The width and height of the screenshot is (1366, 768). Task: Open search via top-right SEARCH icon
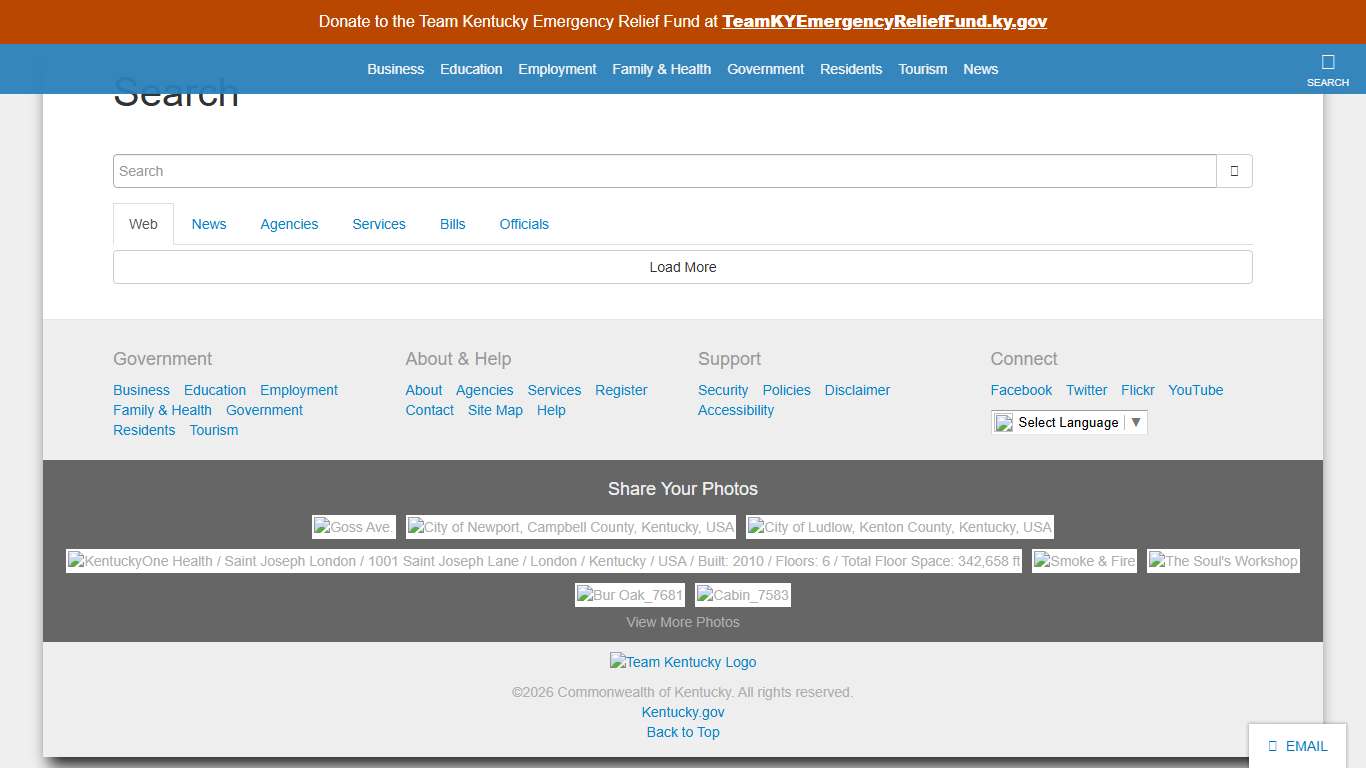pyautogui.click(x=1327, y=69)
